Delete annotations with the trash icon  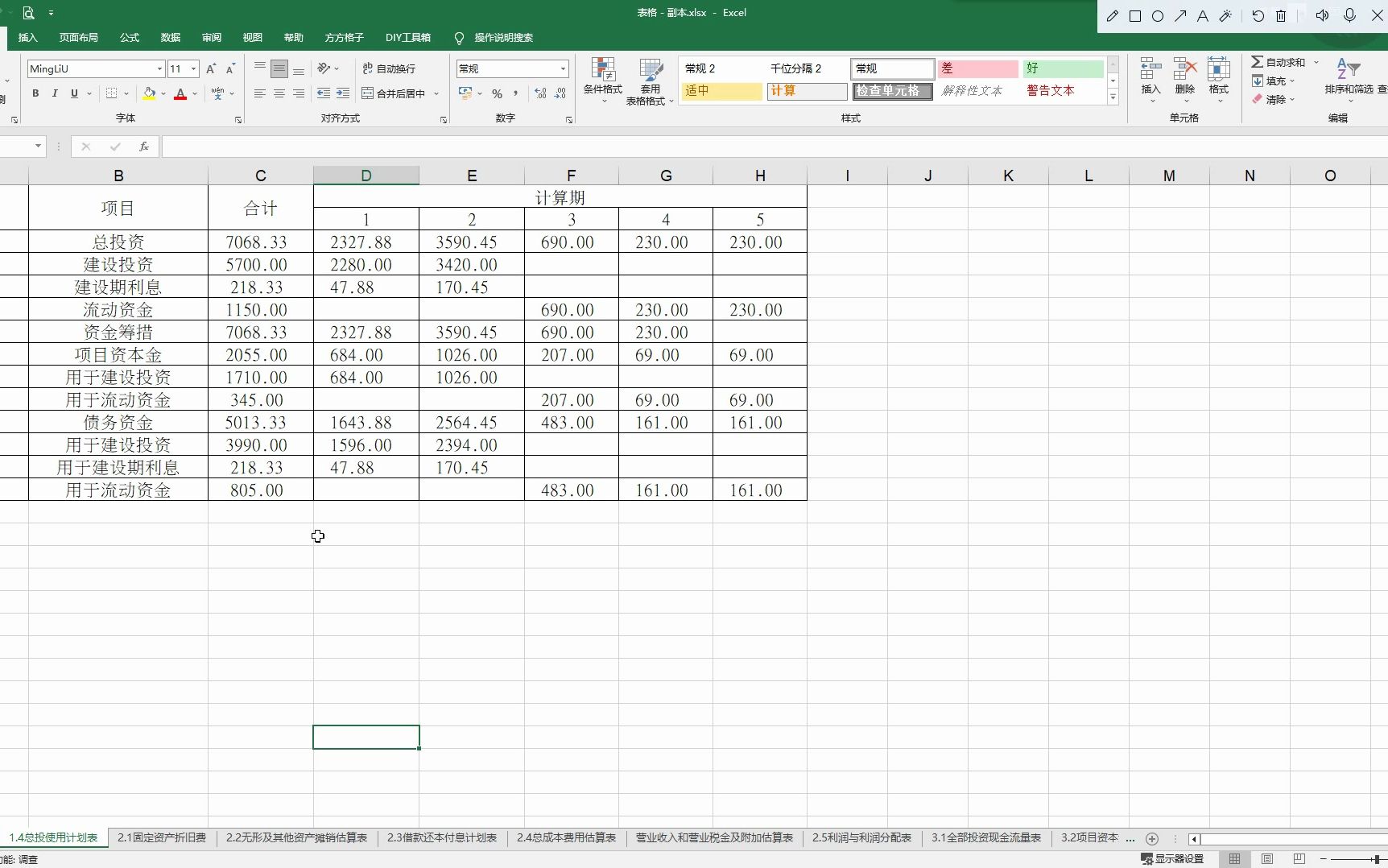coord(1281,16)
